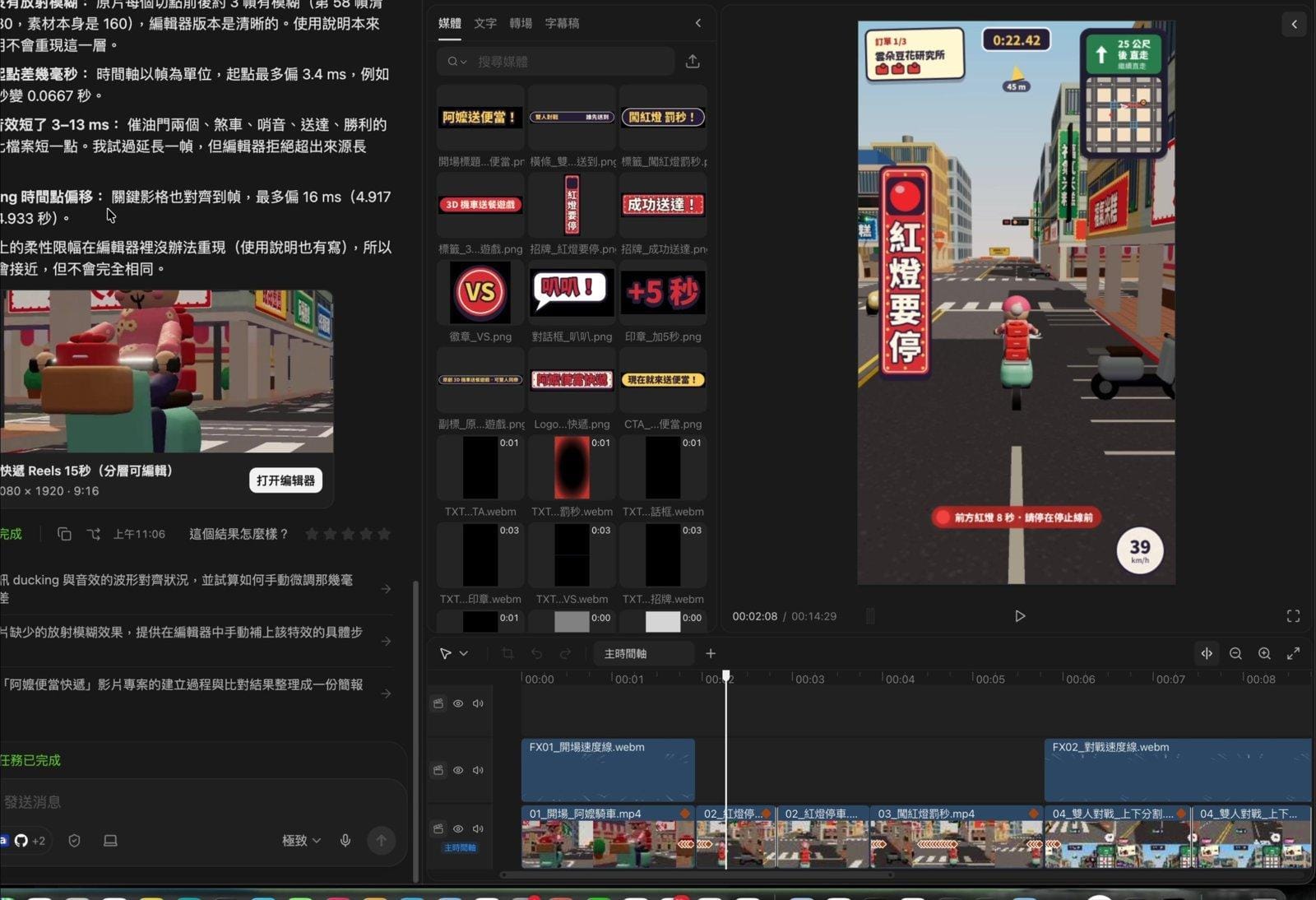Undo the last edit in timeline toolbar
Image resolution: width=1316 pixels, height=900 pixels.
[x=536, y=653]
